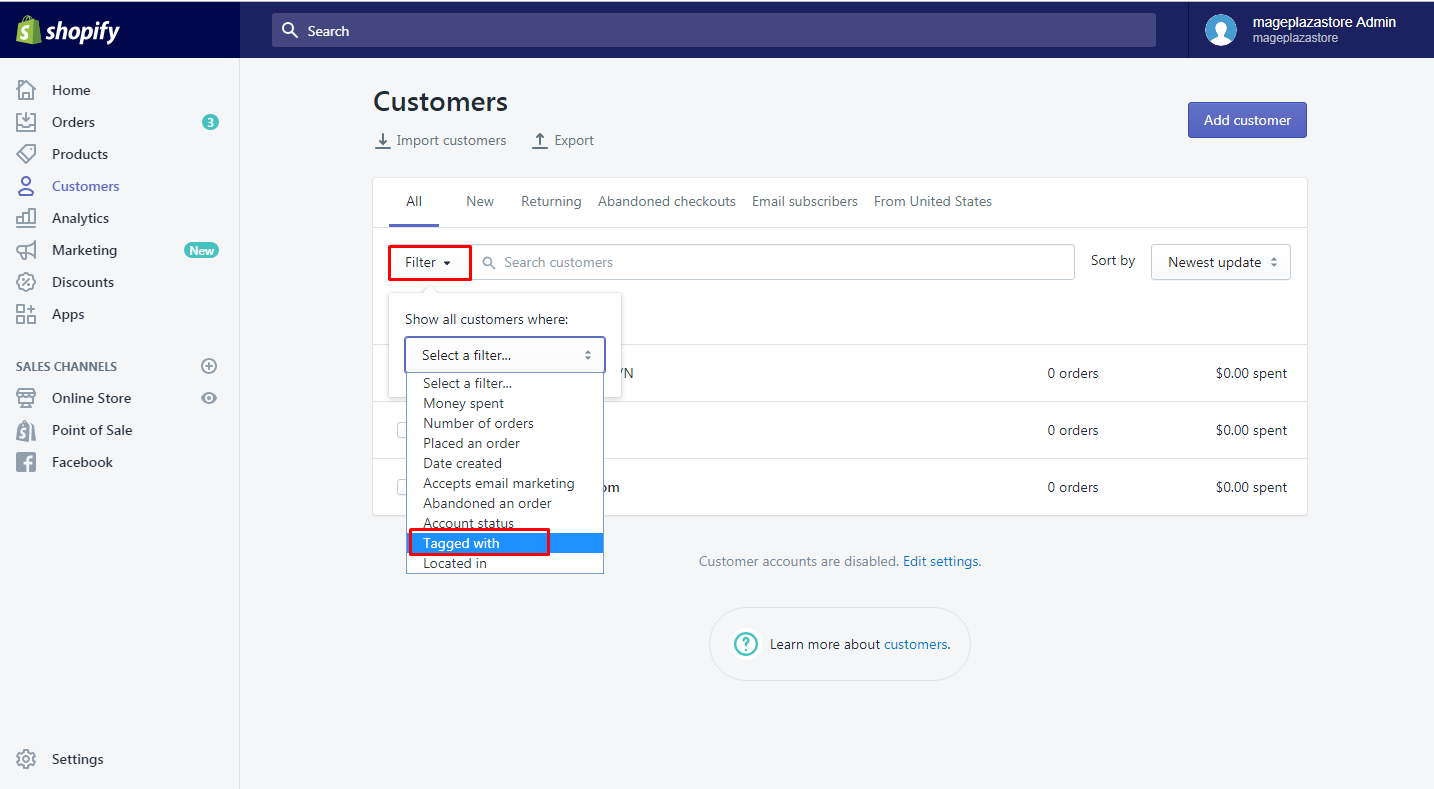The width and height of the screenshot is (1434, 789).
Task: Click the Online Store storefront icon
Action: tap(26, 398)
